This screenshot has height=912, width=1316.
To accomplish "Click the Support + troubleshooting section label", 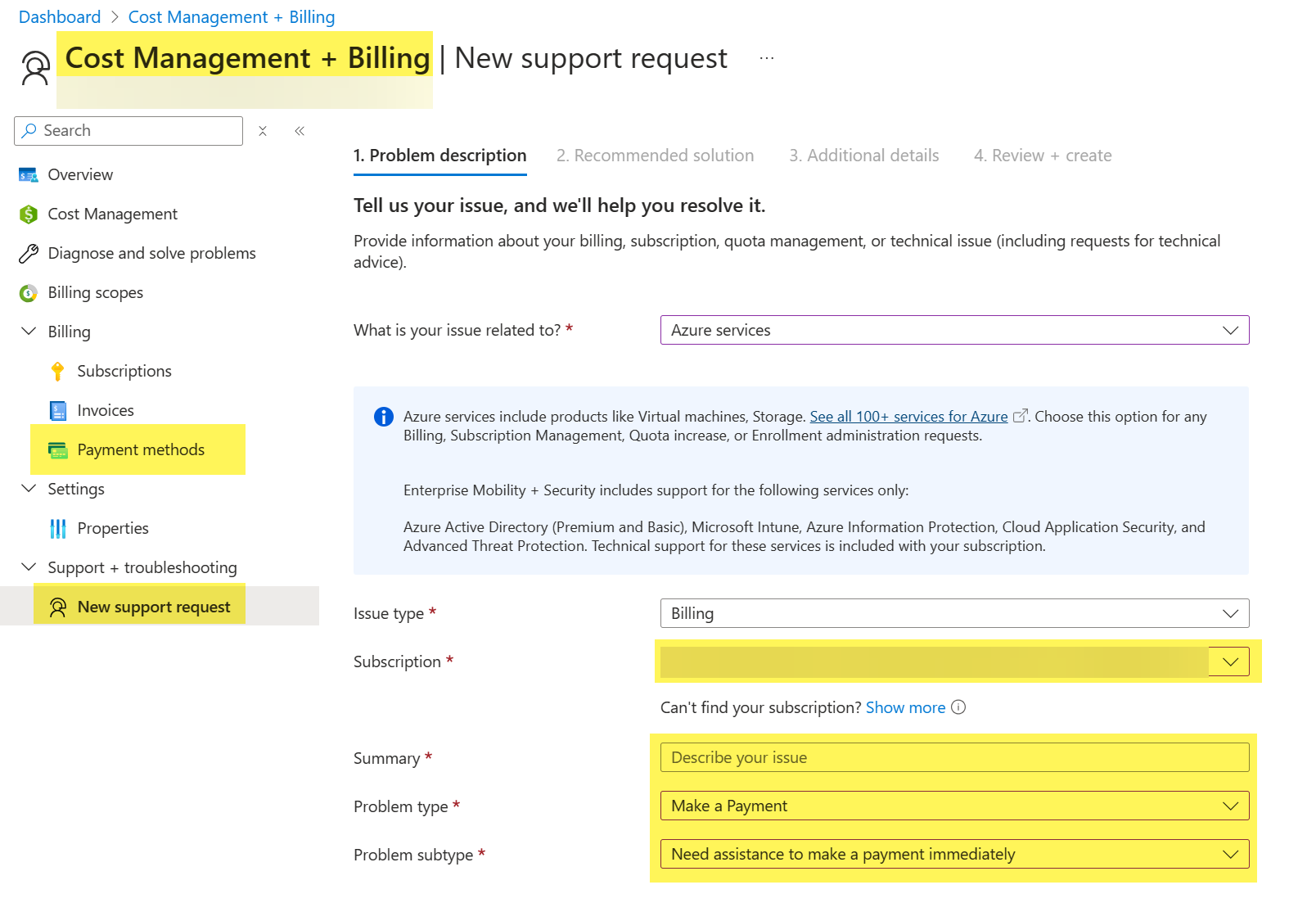I will [142, 568].
